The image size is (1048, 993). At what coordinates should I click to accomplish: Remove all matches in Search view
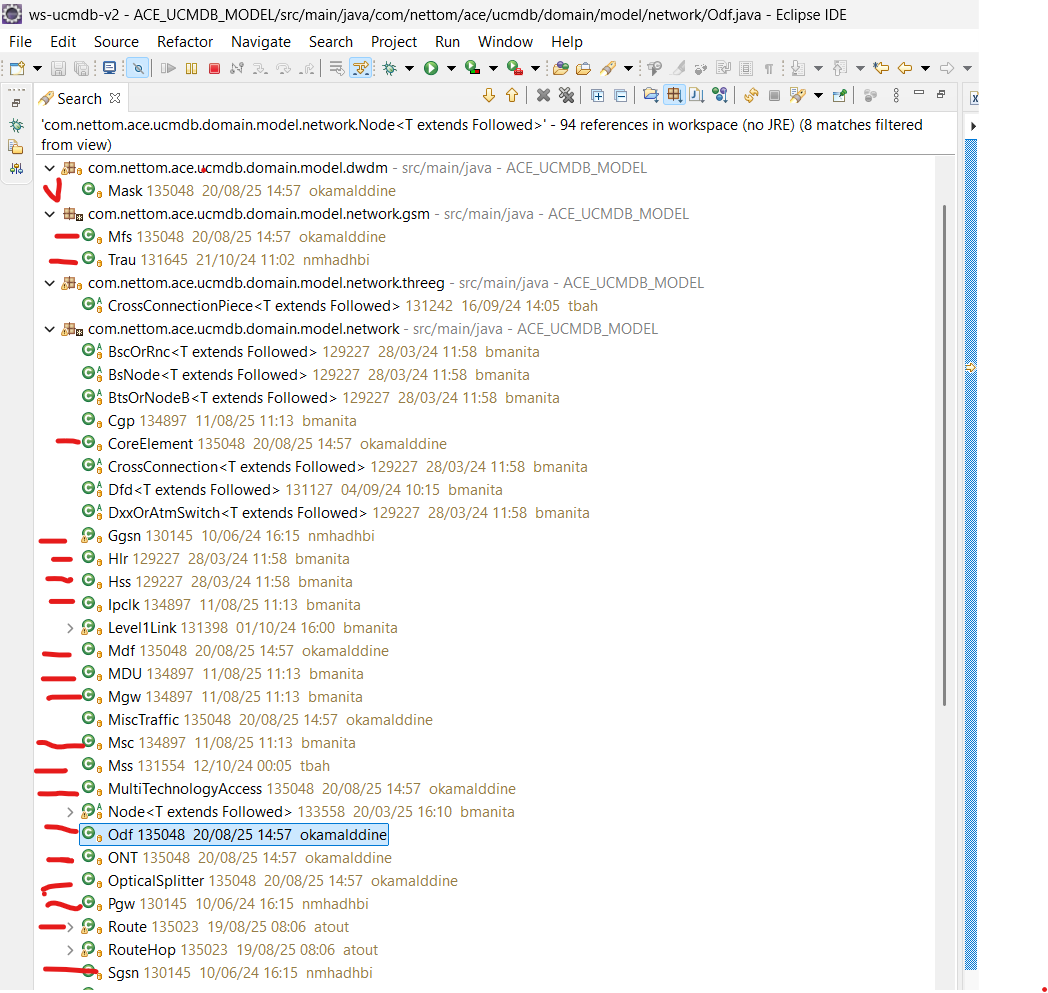[x=566, y=96]
